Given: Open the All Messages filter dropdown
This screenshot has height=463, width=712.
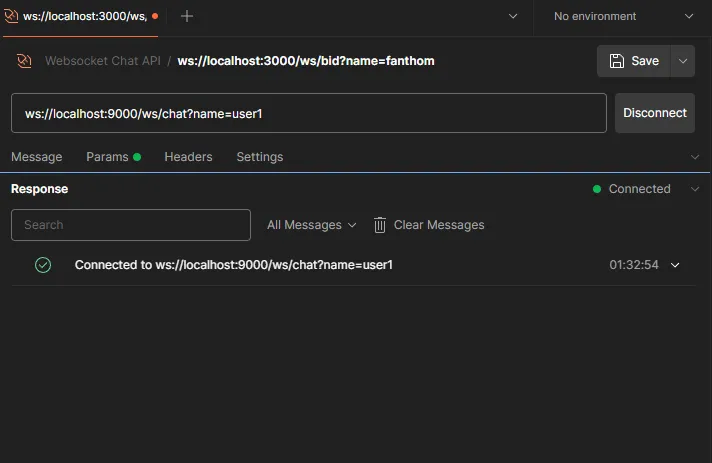Looking at the screenshot, I should (x=312, y=225).
